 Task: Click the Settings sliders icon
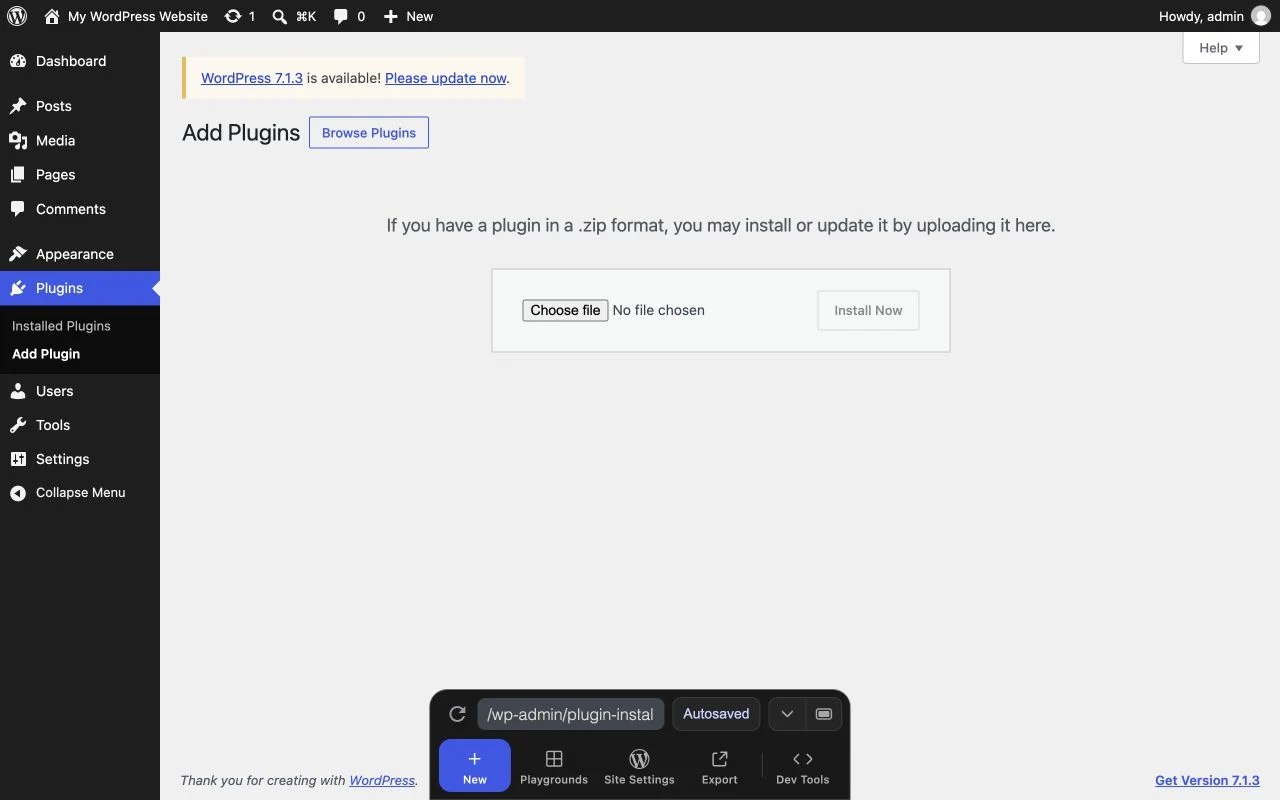[x=18, y=459]
